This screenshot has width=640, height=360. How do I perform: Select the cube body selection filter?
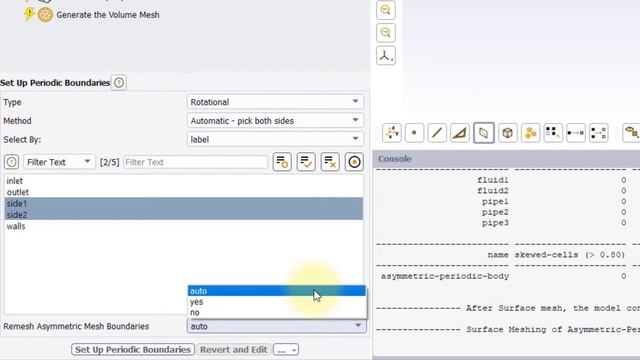507,133
